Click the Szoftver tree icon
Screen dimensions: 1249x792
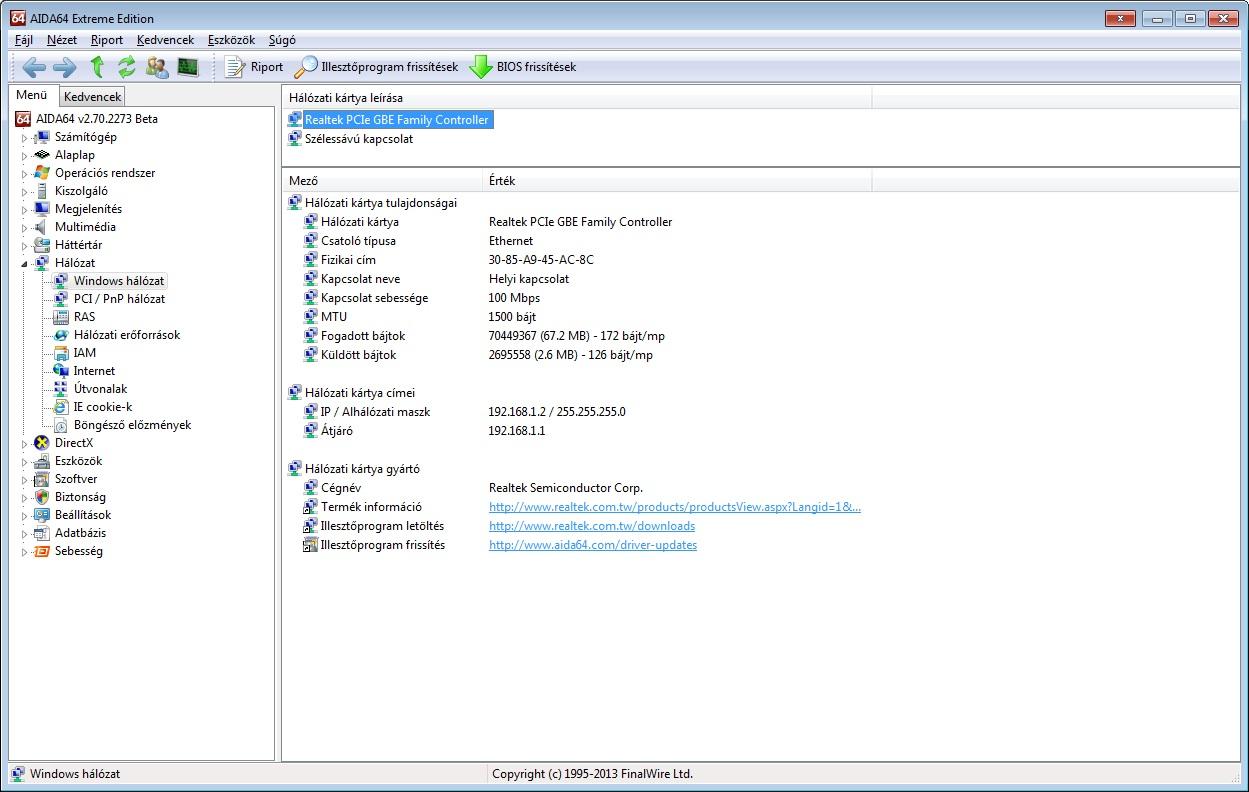pos(42,479)
